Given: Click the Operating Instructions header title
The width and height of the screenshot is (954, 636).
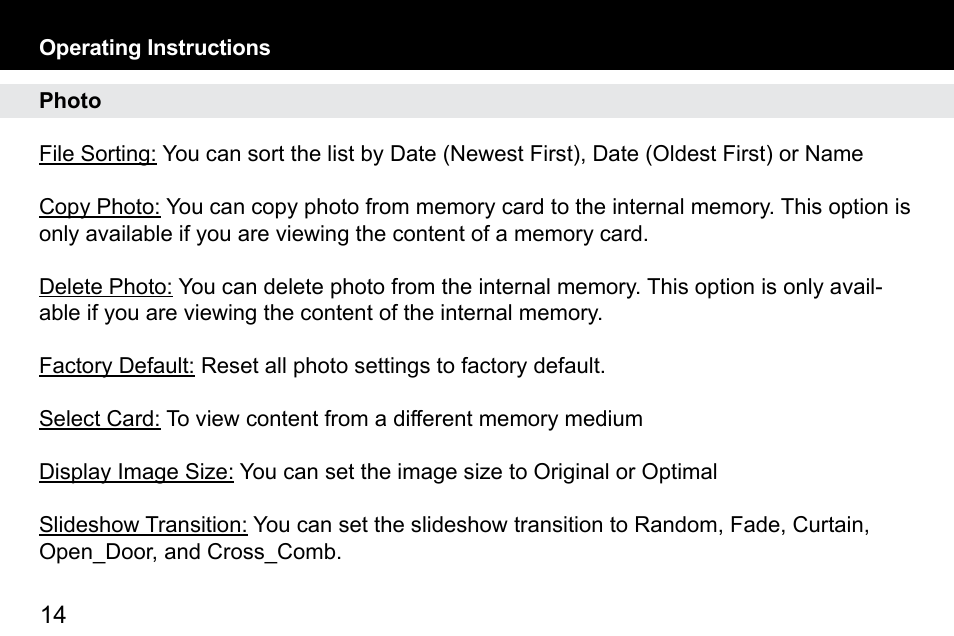Looking at the screenshot, I should 155,48.
